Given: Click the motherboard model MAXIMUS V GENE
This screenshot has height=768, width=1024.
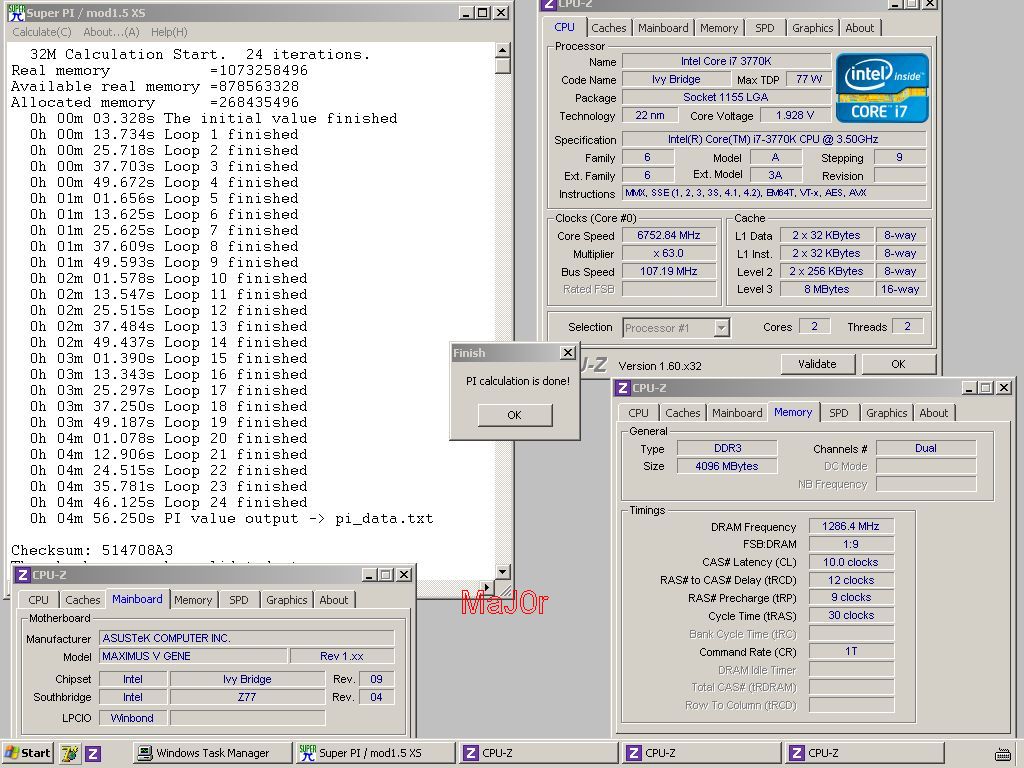Looking at the screenshot, I should [x=193, y=656].
